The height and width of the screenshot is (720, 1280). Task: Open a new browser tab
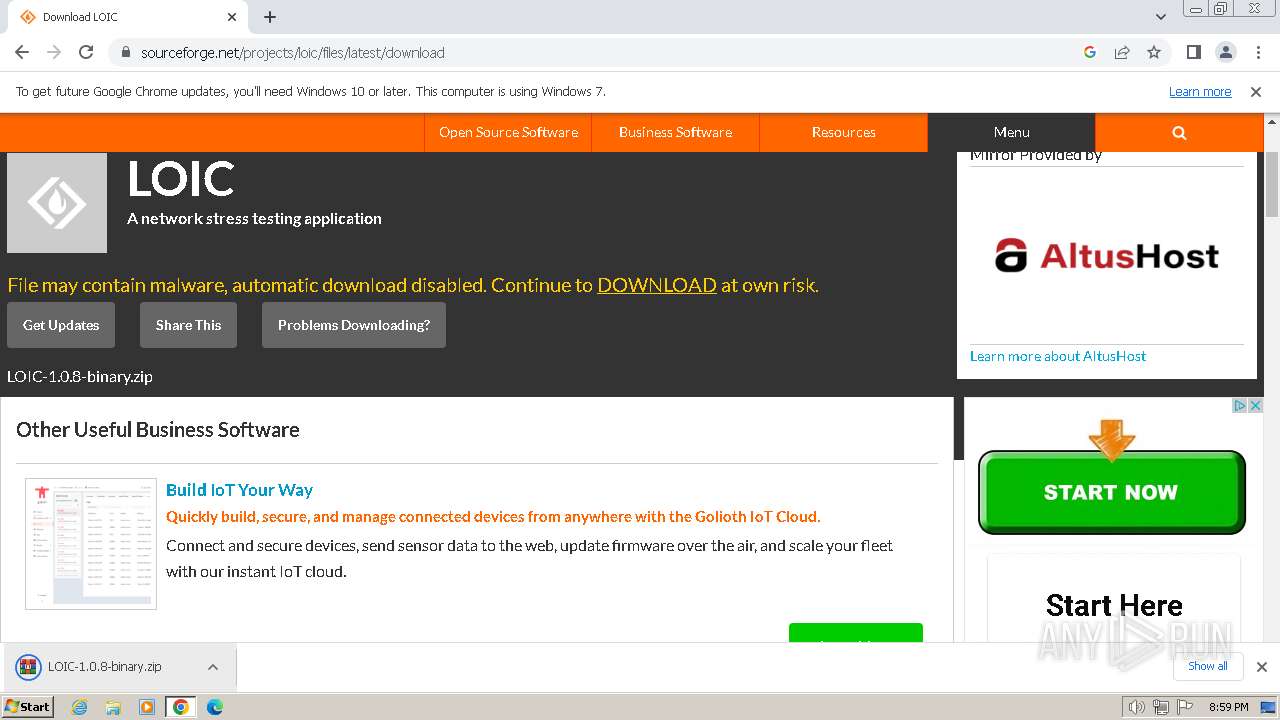click(x=270, y=17)
